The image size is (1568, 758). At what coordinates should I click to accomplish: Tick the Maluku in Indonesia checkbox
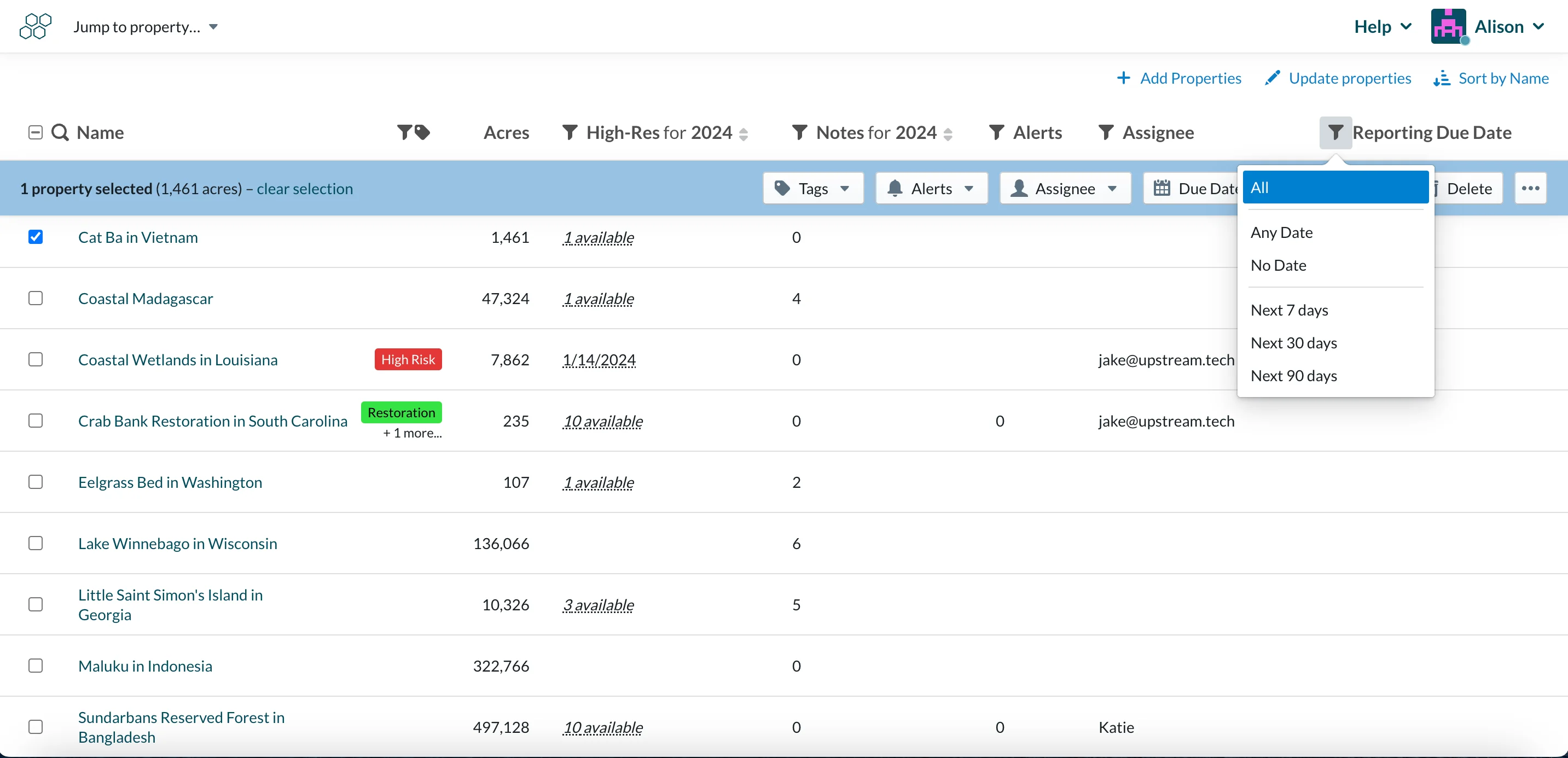[x=36, y=666]
